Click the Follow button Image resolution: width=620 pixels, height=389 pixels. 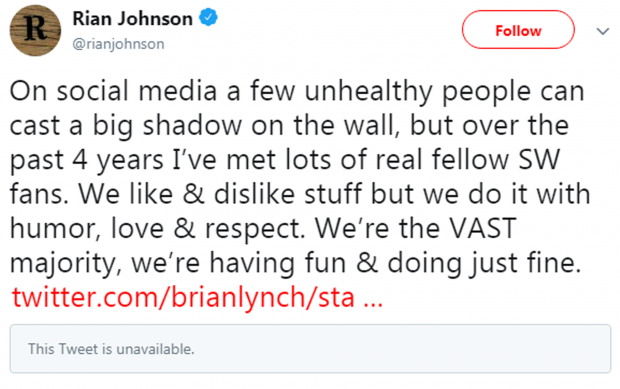point(518,30)
